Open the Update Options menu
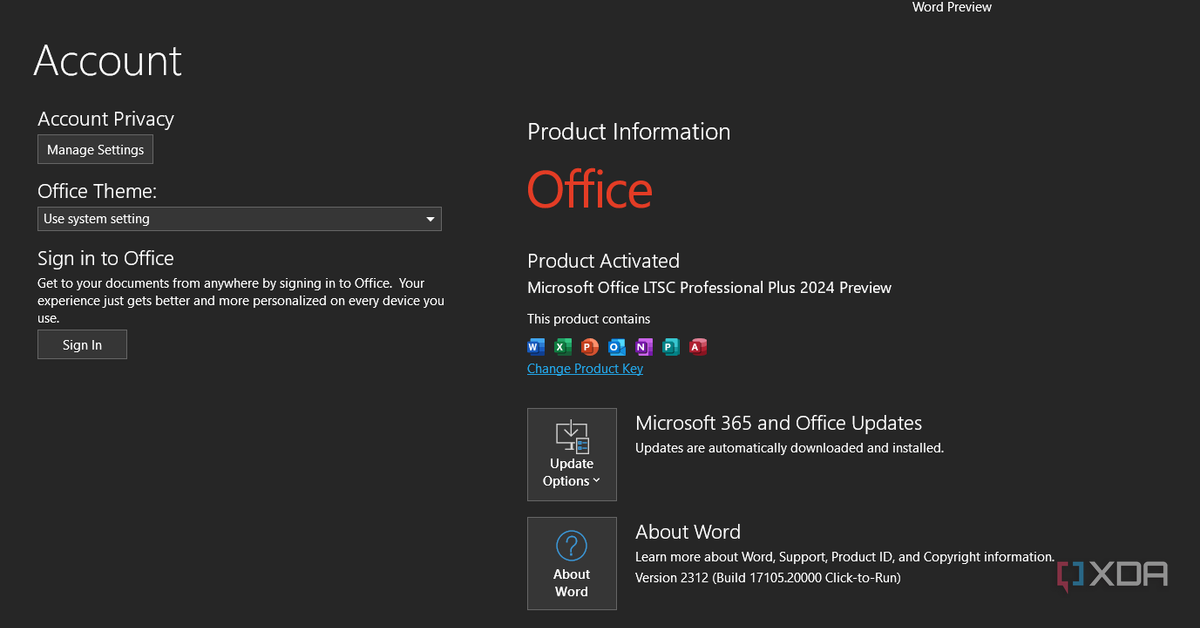Screen dimensions: 1200x628 (x=572, y=454)
